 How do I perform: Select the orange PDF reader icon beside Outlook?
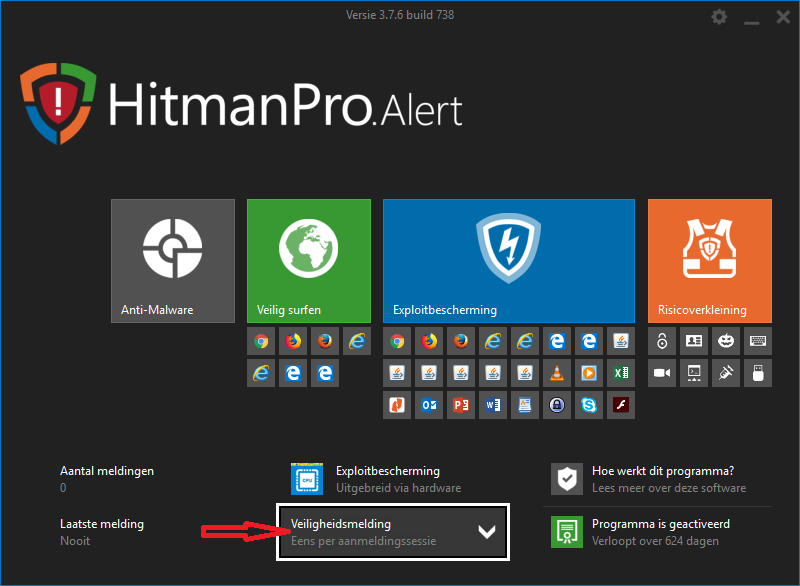point(397,405)
